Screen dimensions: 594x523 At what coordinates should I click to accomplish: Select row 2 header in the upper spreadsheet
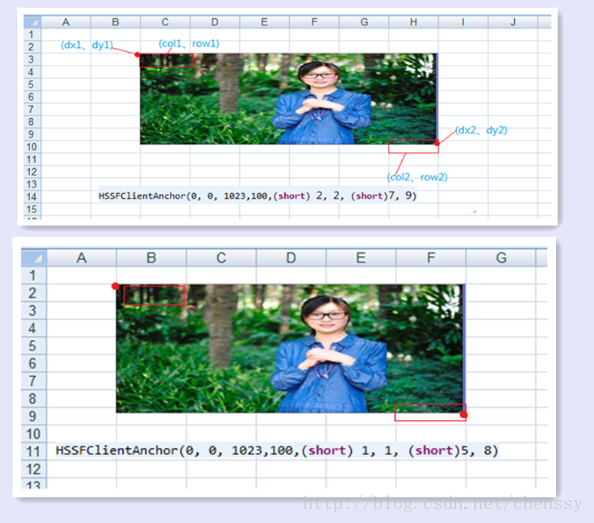(32, 47)
